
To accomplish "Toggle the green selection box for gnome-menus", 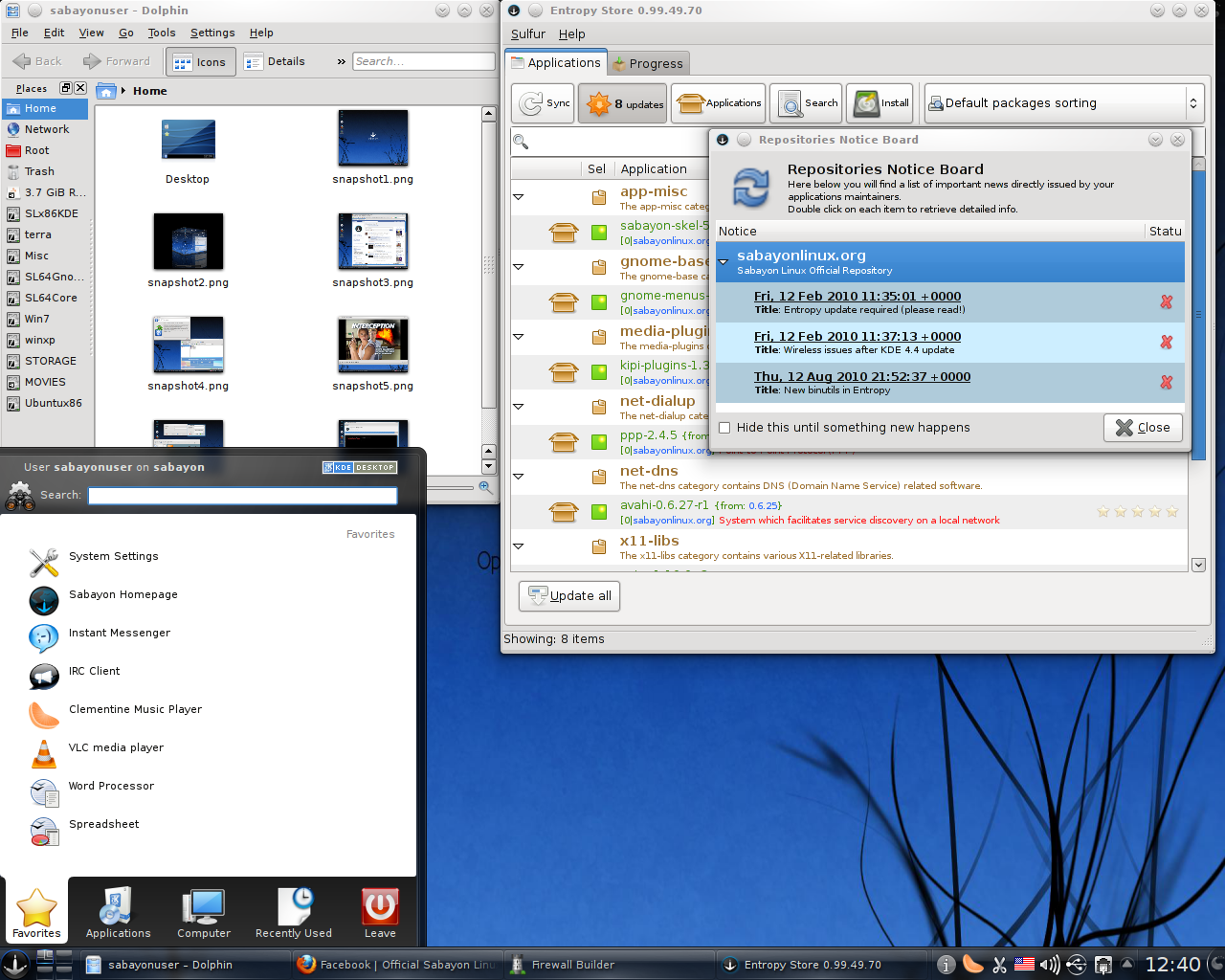I will [599, 302].
